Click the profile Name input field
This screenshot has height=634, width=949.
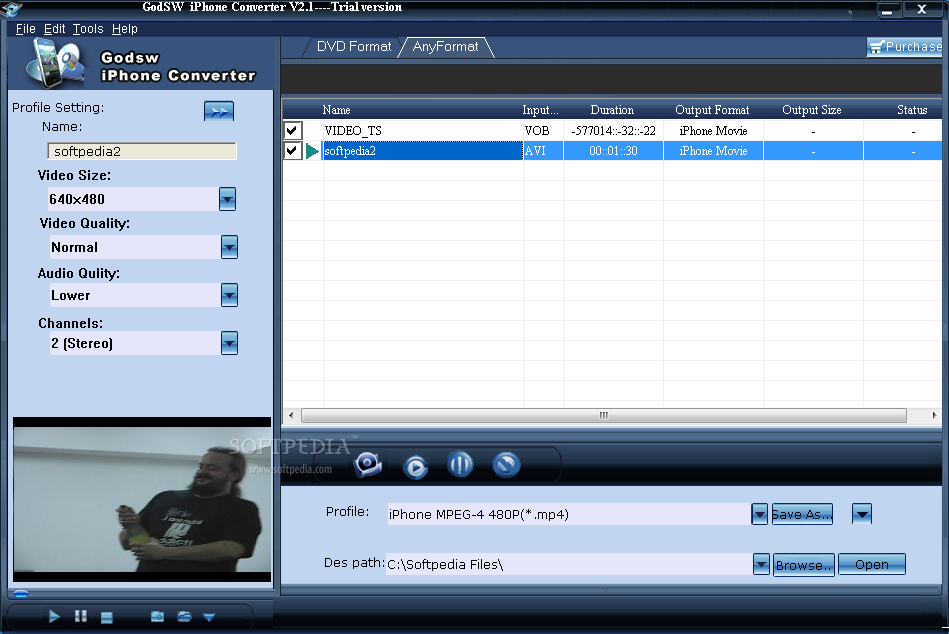click(142, 151)
